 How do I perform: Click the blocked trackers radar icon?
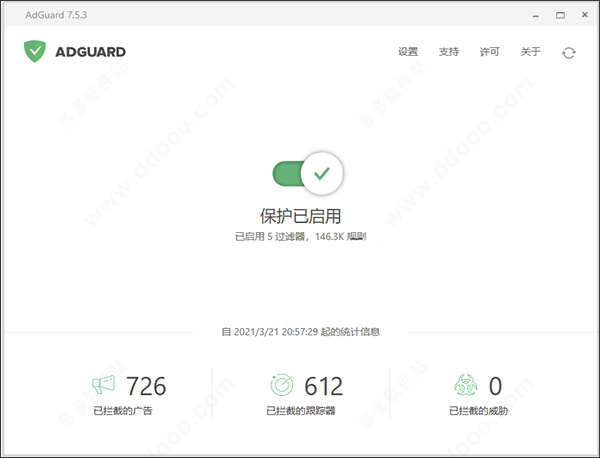click(282, 385)
